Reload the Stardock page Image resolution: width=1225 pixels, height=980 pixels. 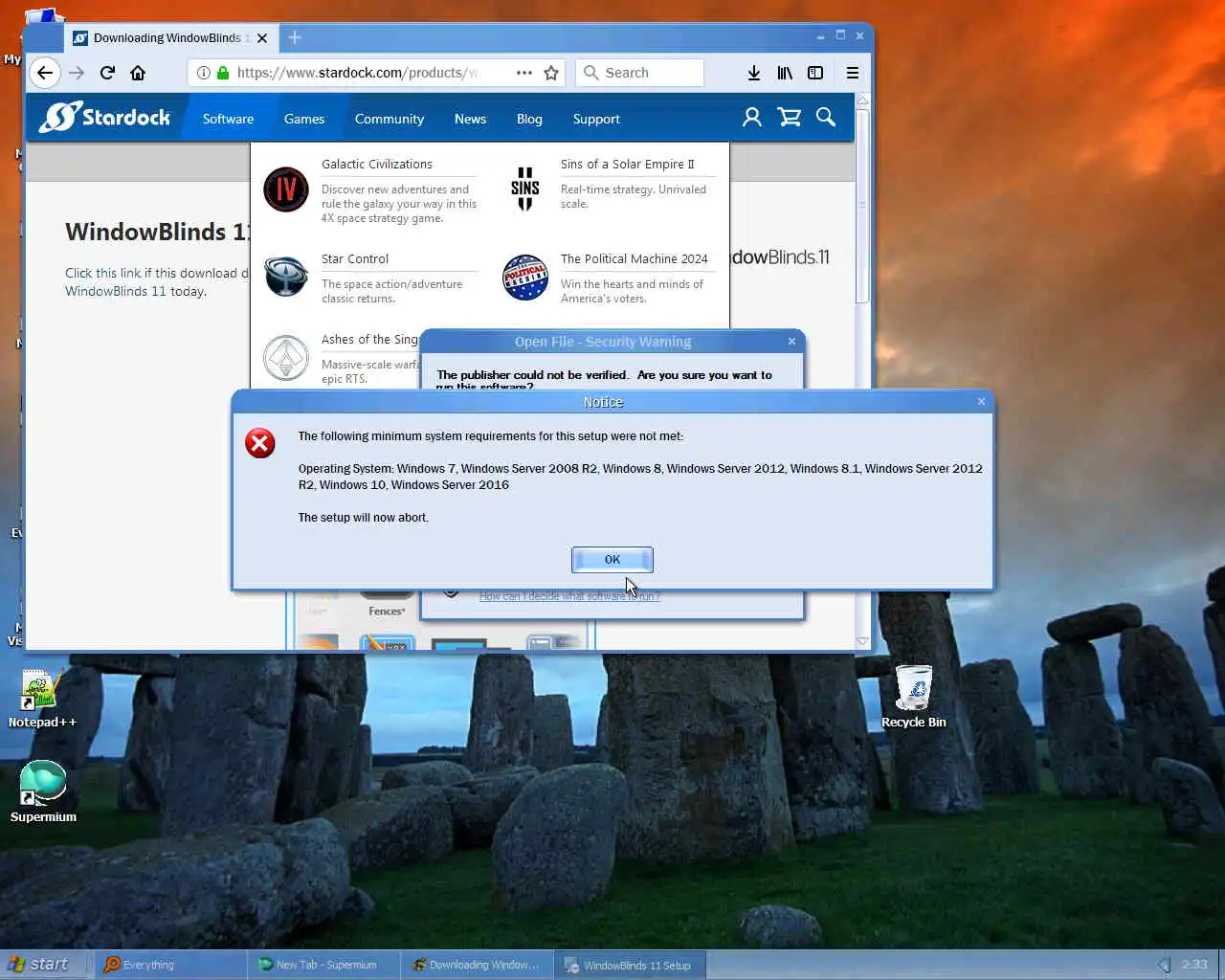[x=107, y=73]
